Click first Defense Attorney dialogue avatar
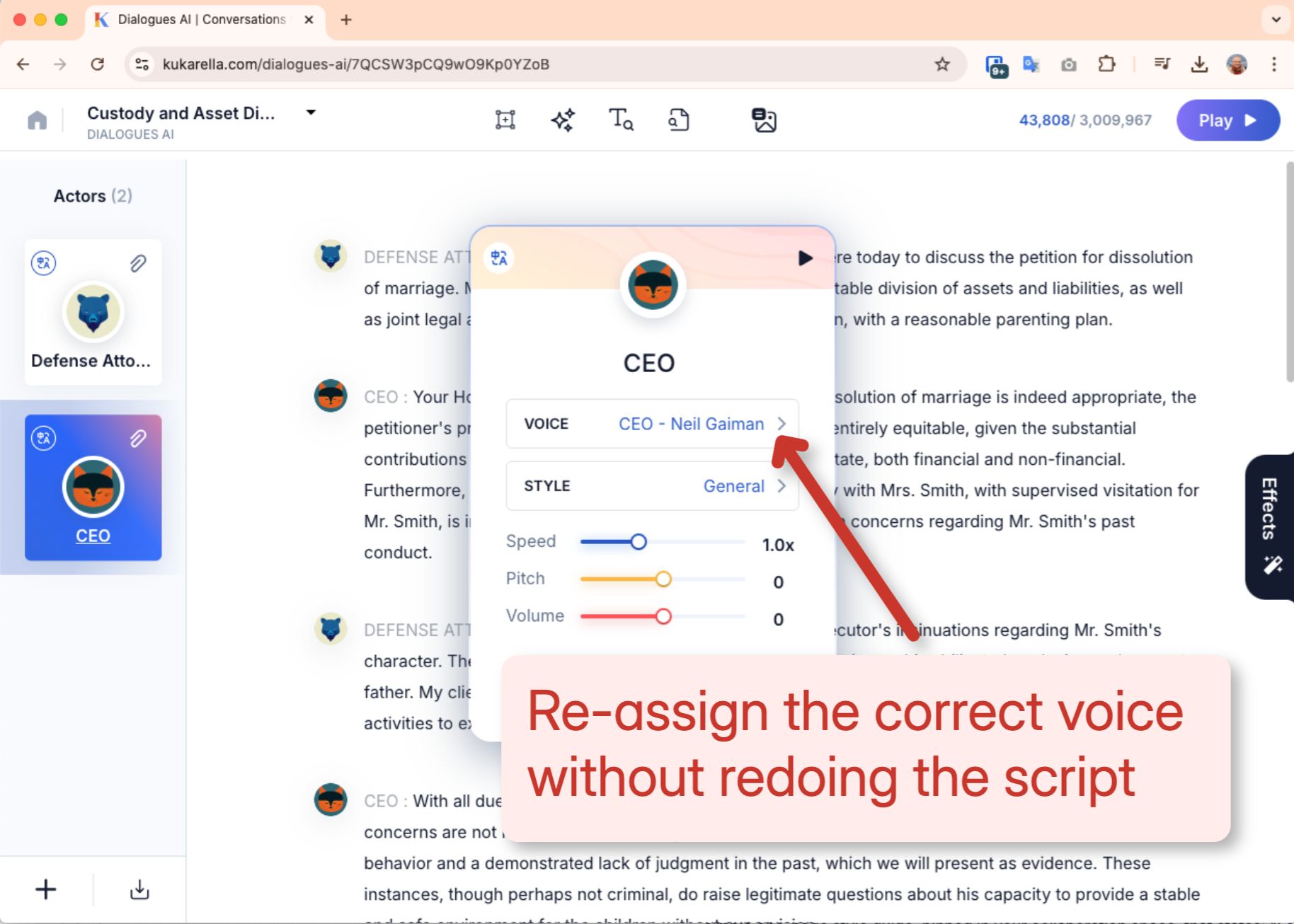This screenshot has height=924, width=1294. [x=331, y=256]
